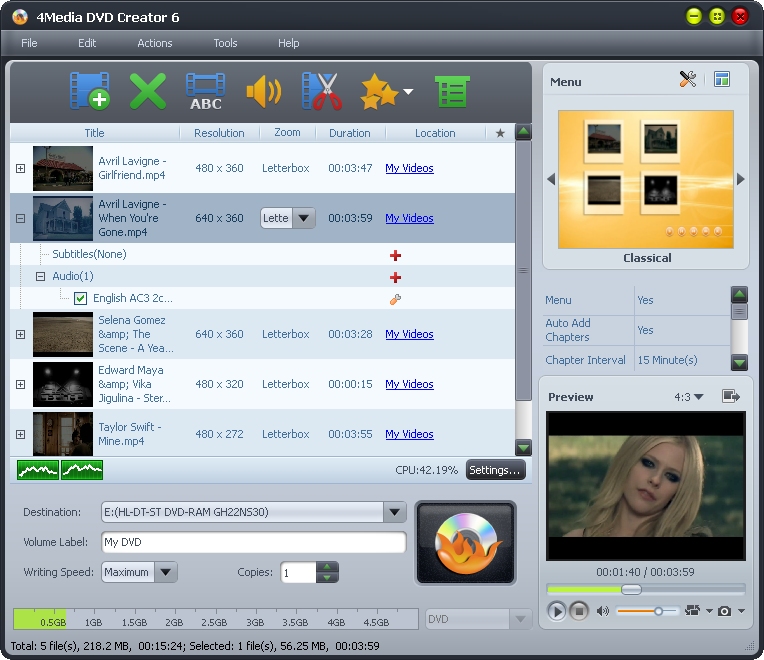
Task: Click the first green CPU graph icon
Action: point(38,470)
